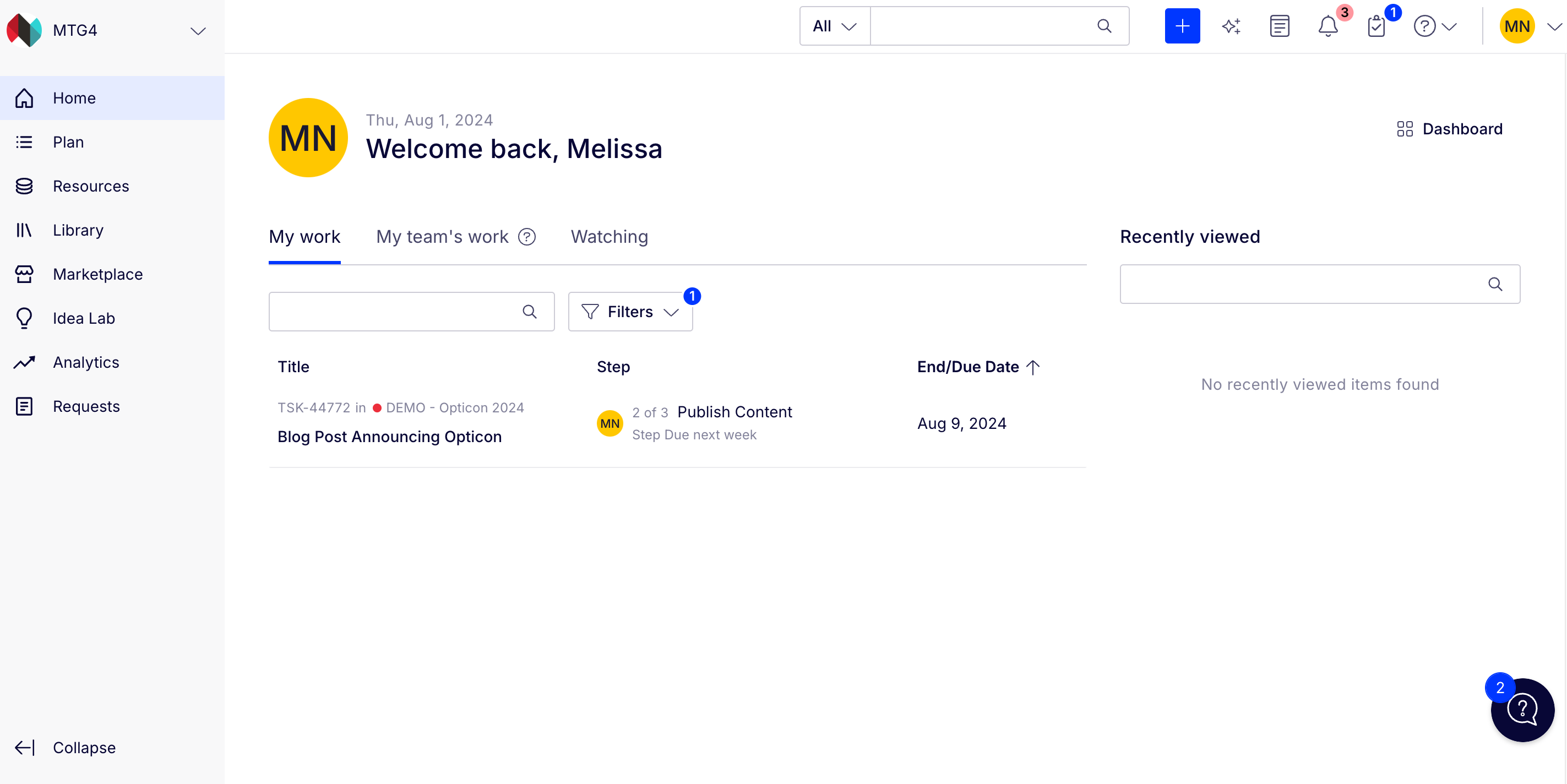
Task: Open the Dashboard view
Action: 1450,129
